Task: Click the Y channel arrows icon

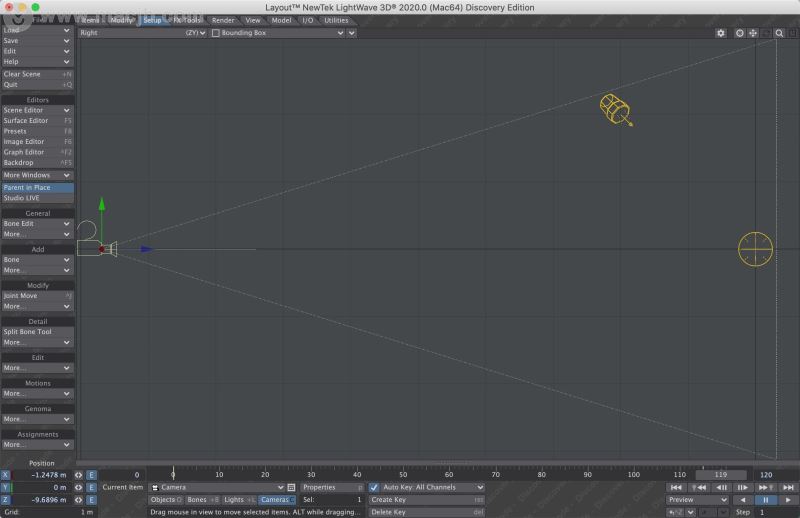Action: tap(79, 487)
